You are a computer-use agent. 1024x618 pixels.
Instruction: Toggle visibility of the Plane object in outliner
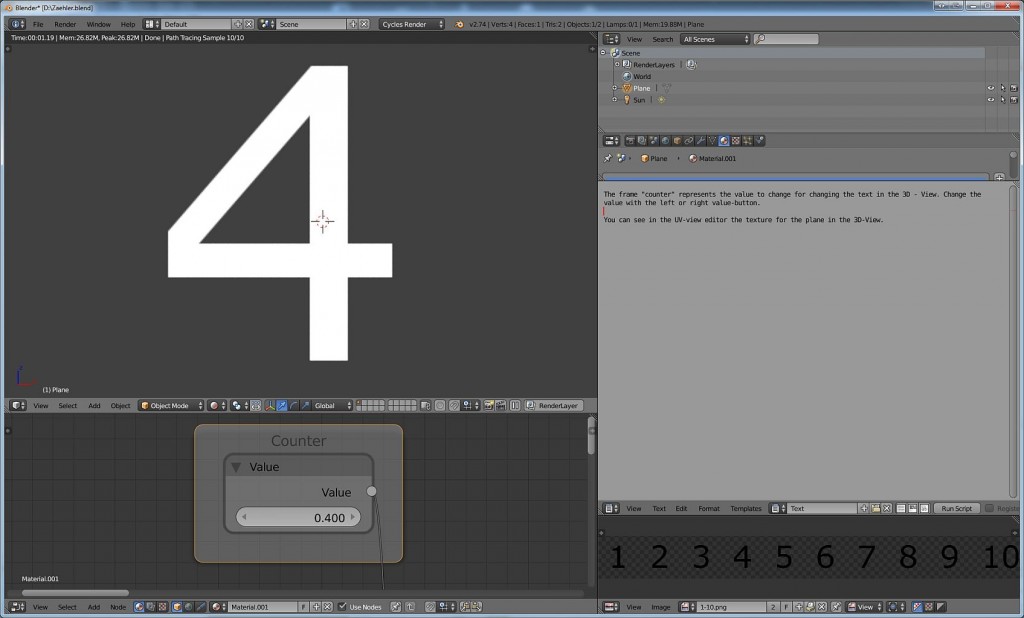coord(990,88)
